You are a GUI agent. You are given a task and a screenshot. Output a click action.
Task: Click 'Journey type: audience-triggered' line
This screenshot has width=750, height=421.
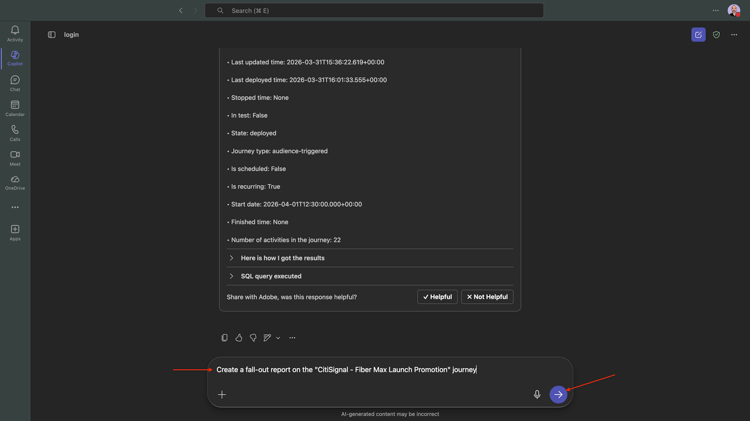point(277,151)
